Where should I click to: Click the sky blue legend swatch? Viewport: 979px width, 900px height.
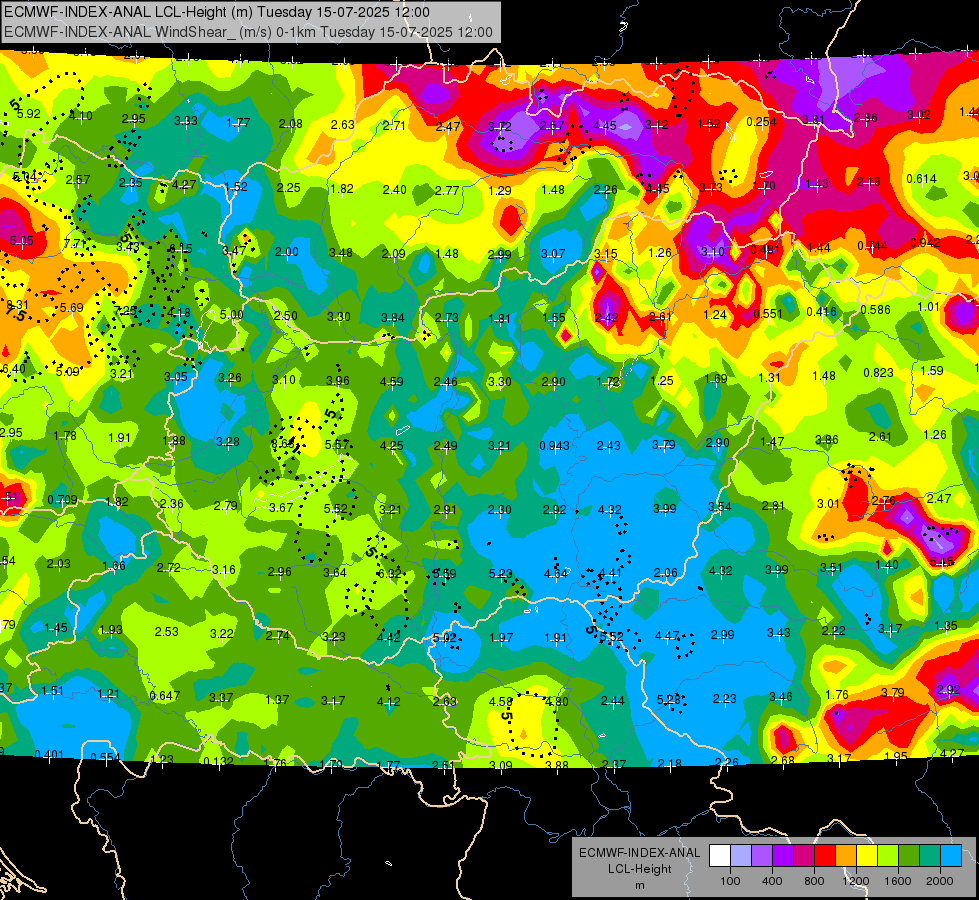pyautogui.click(x=950, y=856)
